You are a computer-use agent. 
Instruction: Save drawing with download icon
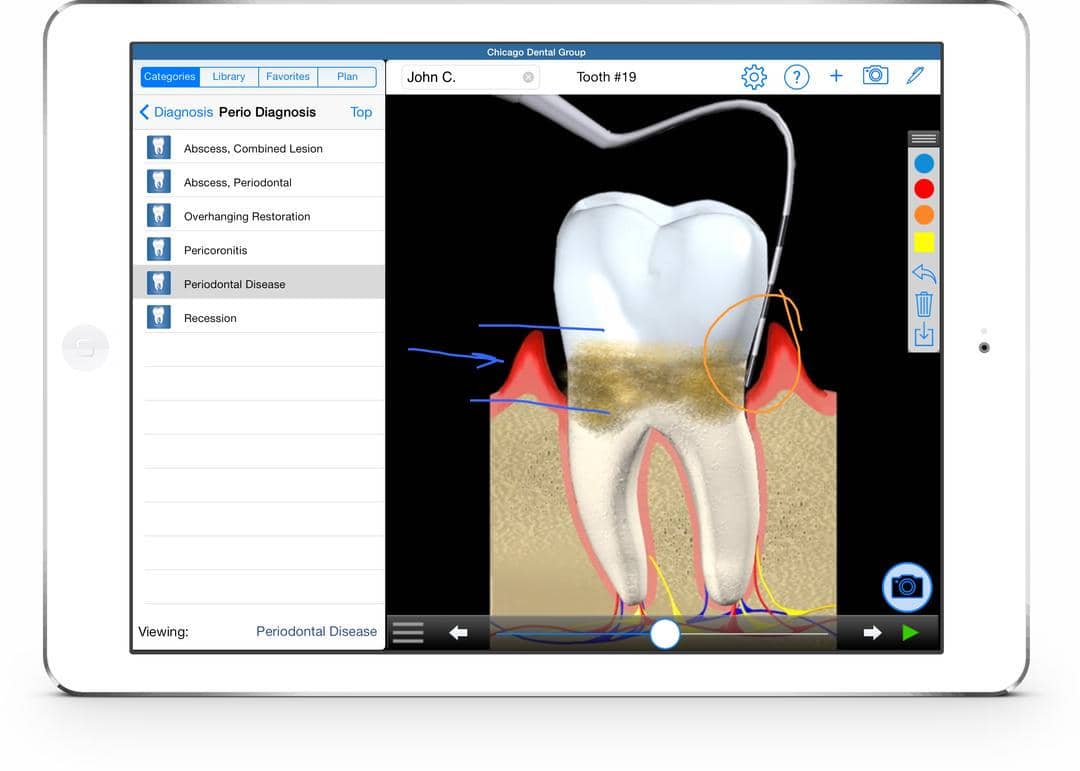pyautogui.click(x=924, y=335)
